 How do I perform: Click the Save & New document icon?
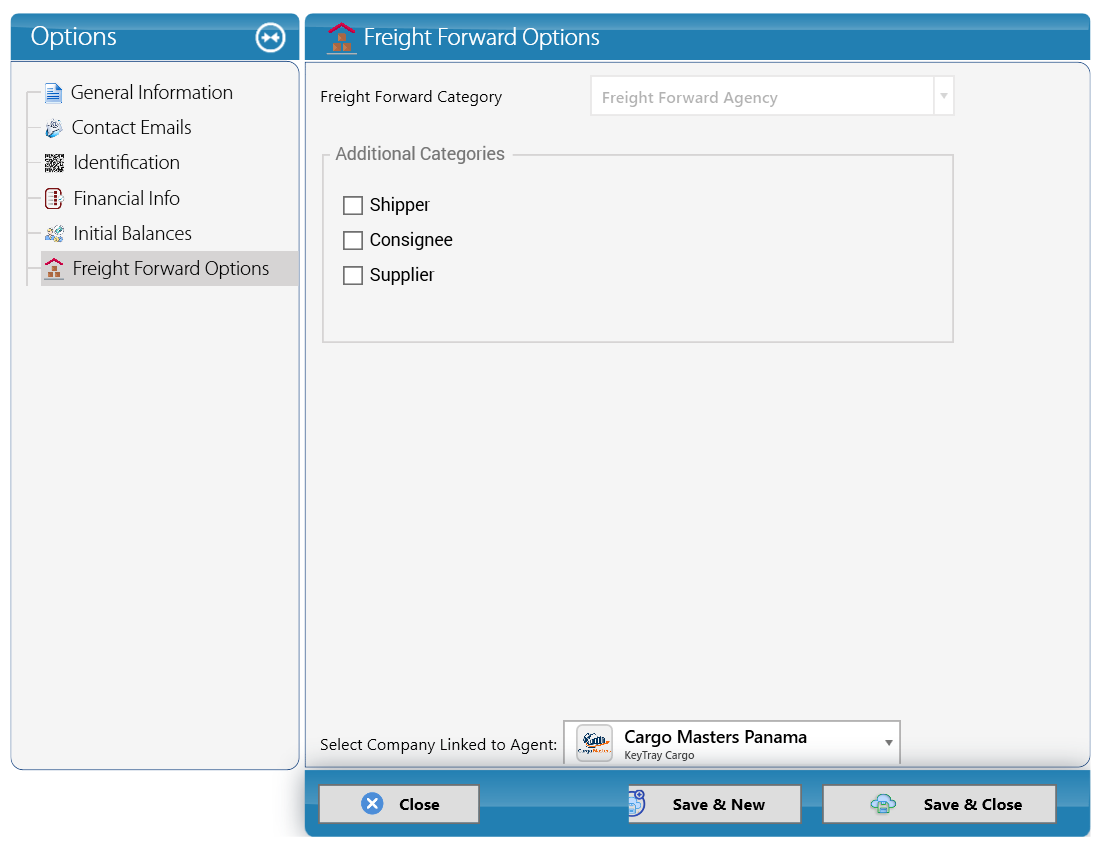(637, 803)
